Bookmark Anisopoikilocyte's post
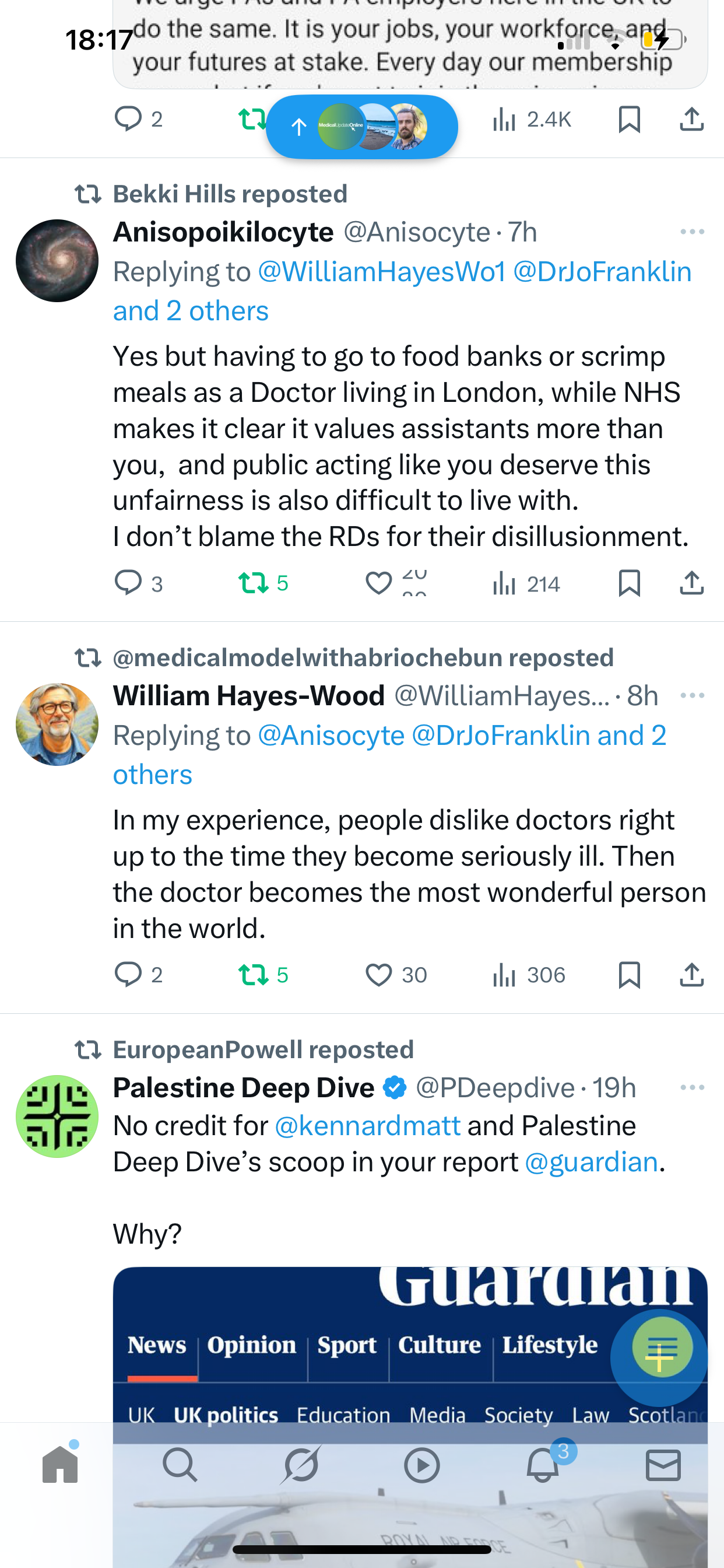Viewport: 724px width, 1568px height. coord(629,584)
